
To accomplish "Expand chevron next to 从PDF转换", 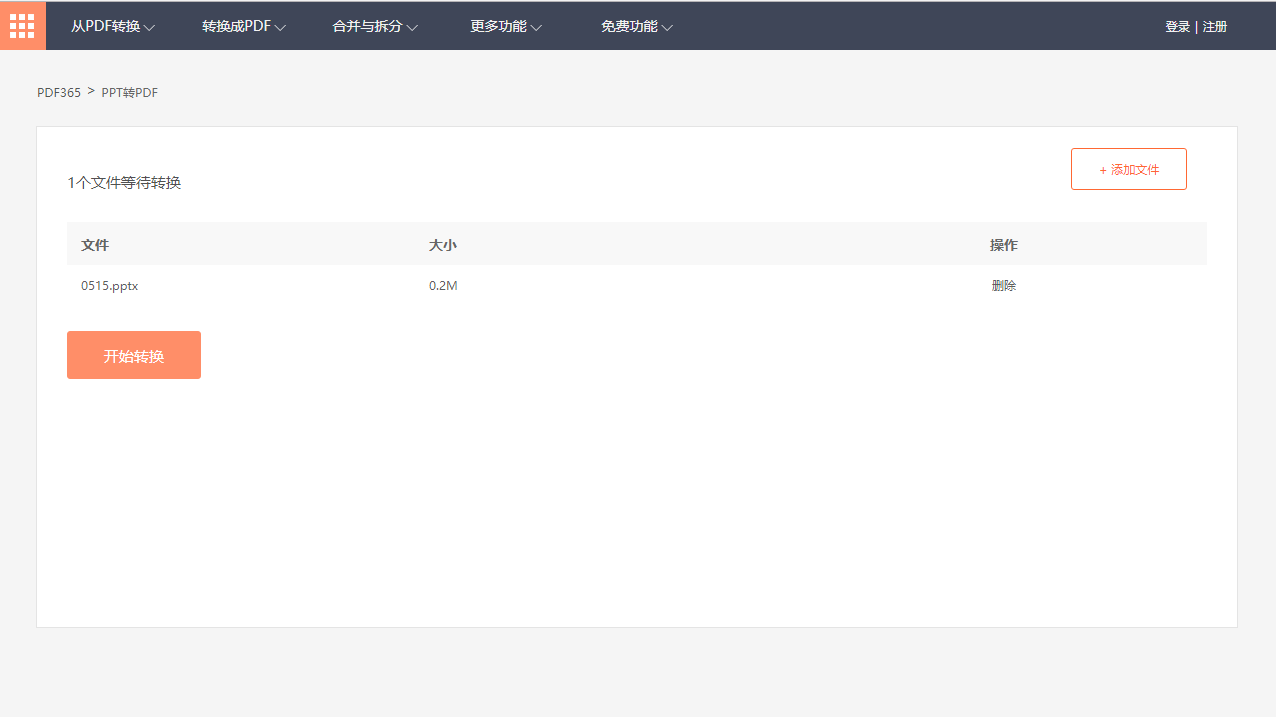I will pyautogui.click(x=149, y=28).
